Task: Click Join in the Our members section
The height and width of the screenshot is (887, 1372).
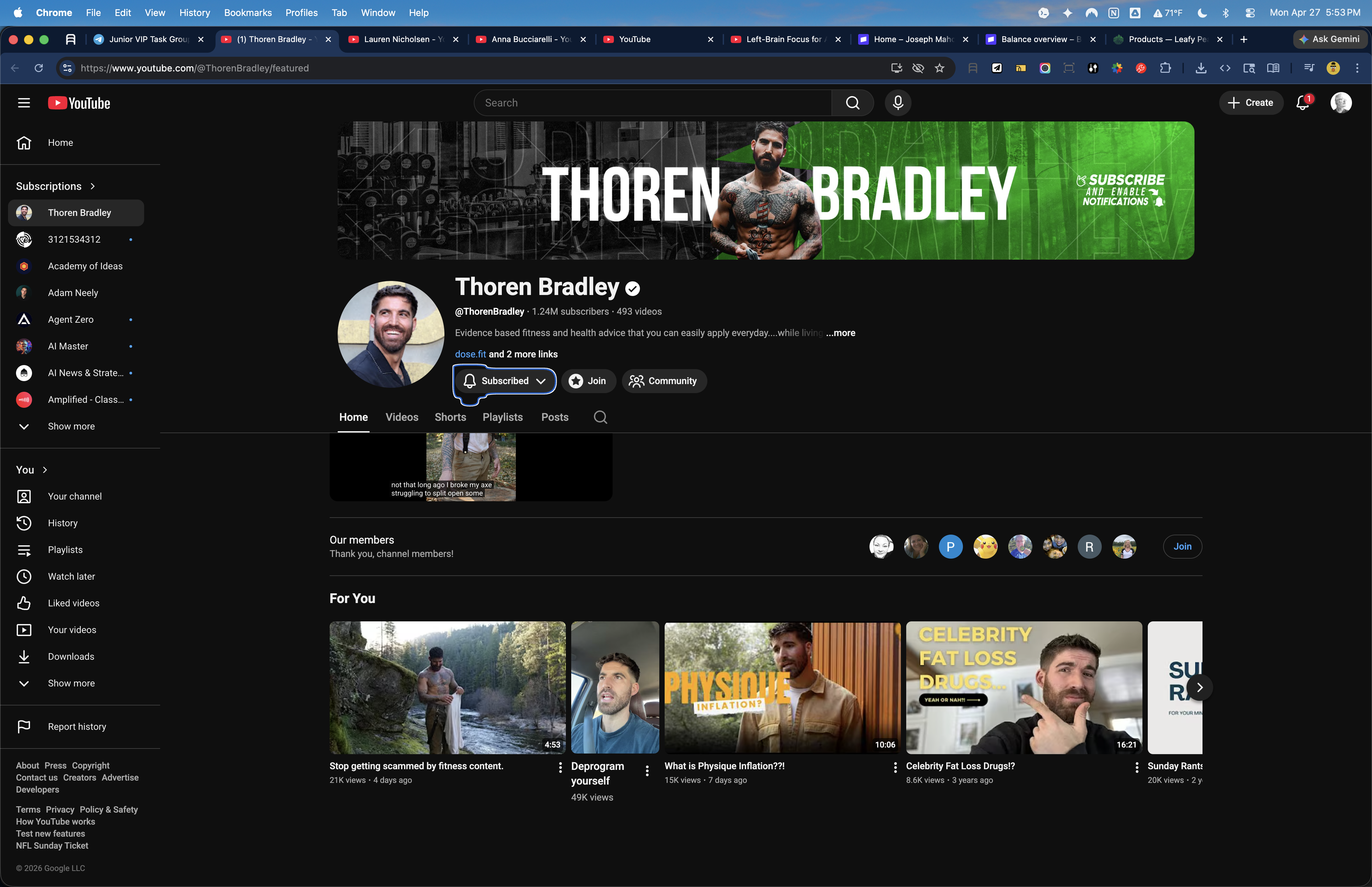Action: click(1182, 547)
